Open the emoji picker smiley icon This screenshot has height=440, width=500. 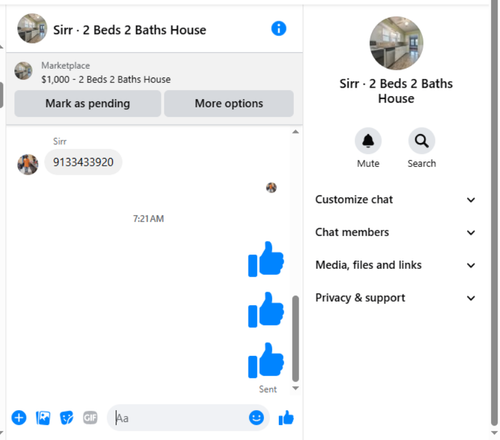[256, 417]
